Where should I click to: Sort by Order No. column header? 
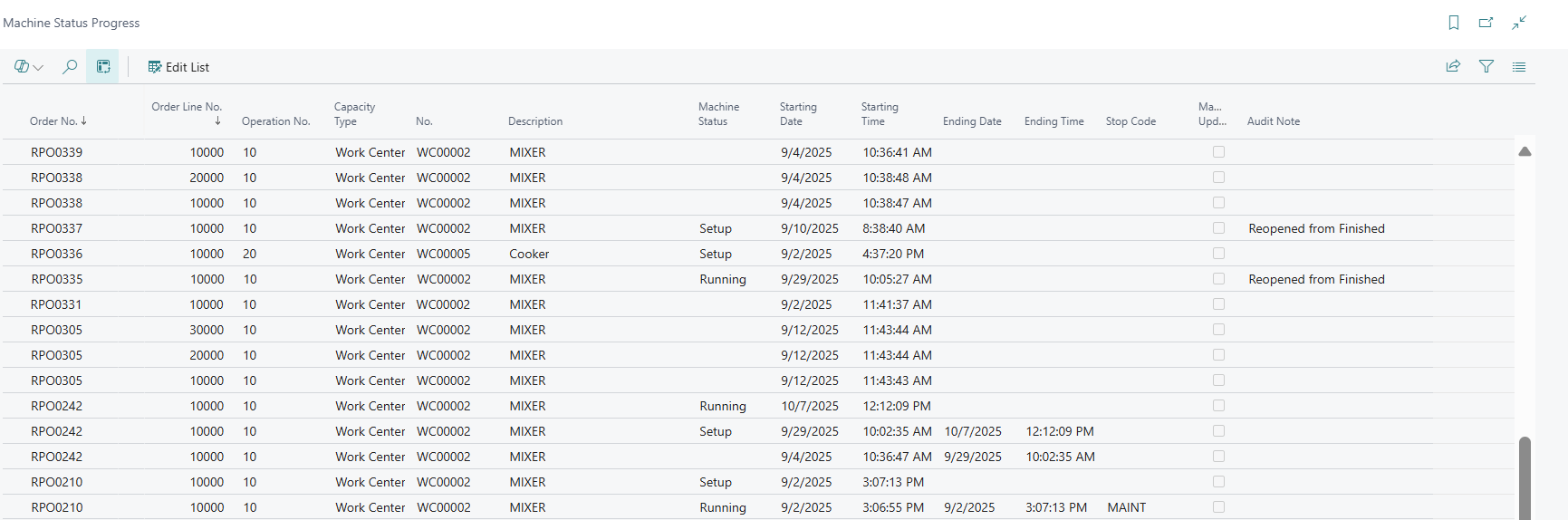click(54, 121)
